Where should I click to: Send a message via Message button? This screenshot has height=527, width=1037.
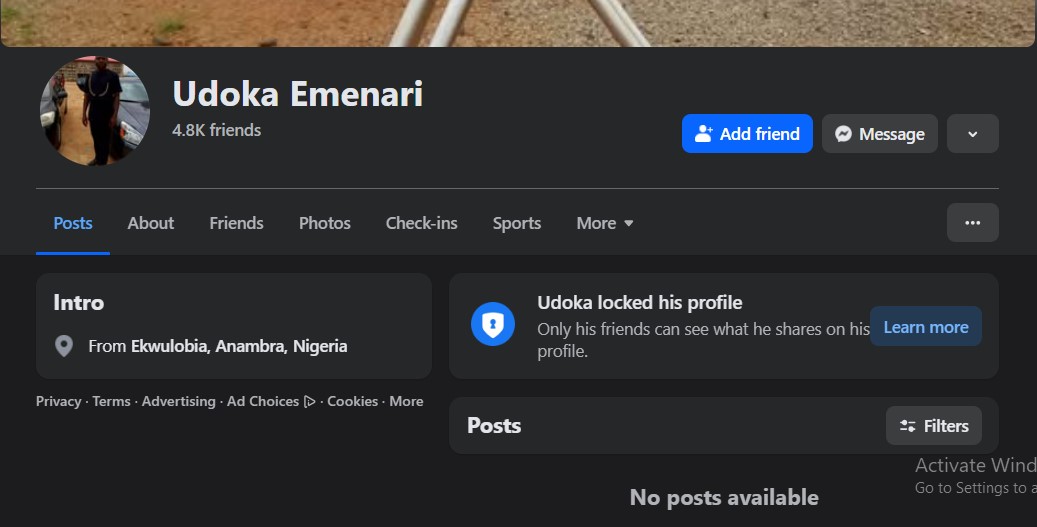879,134
